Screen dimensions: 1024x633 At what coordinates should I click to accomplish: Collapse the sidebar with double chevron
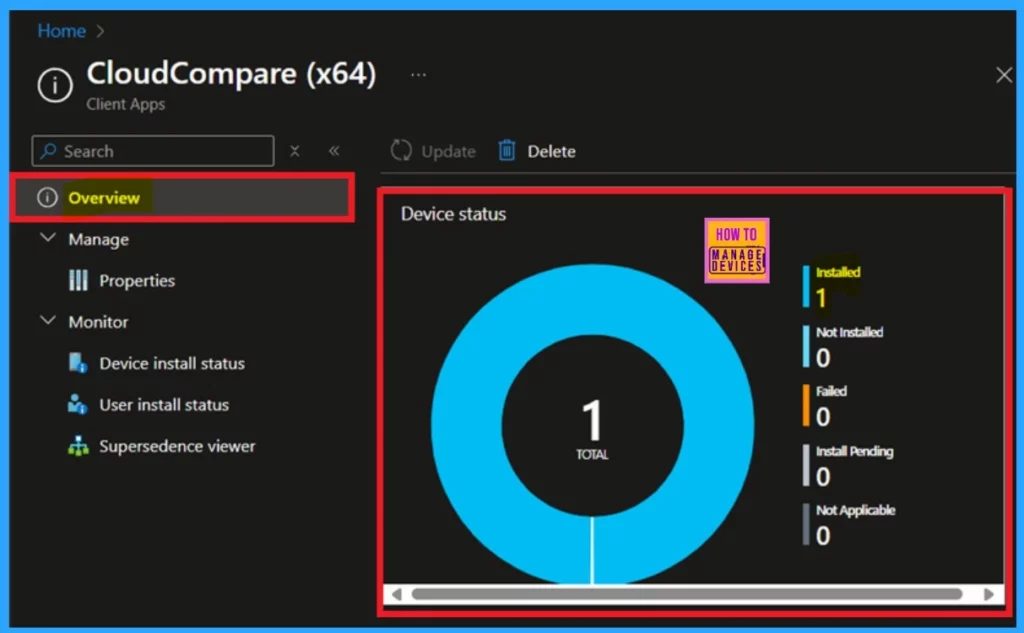coord(334,151)
